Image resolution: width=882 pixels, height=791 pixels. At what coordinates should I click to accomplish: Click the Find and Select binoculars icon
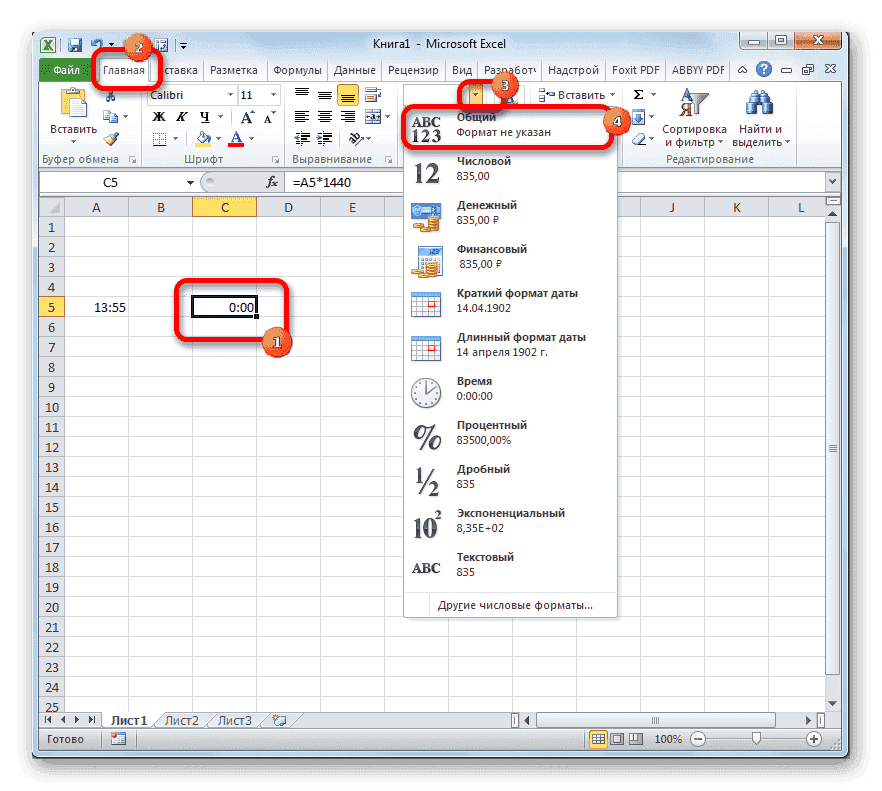click(x=758, y=104)
